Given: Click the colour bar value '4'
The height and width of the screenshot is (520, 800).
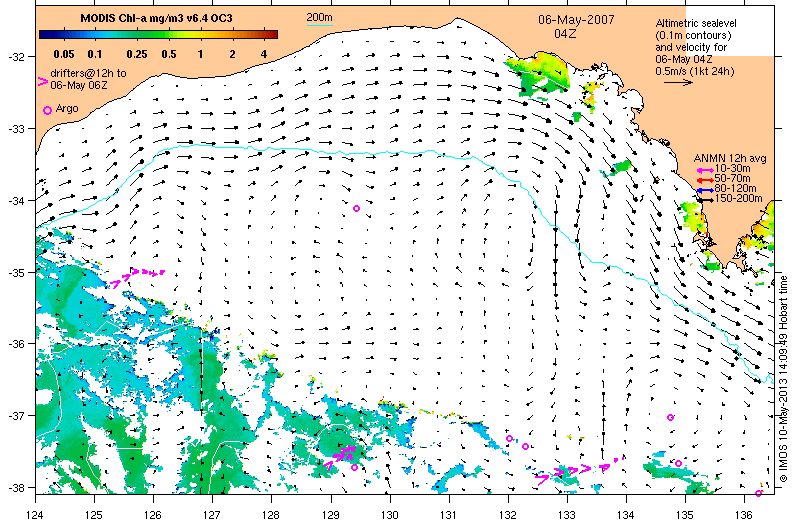Looking at the screenshot, I should click(264, 54).
